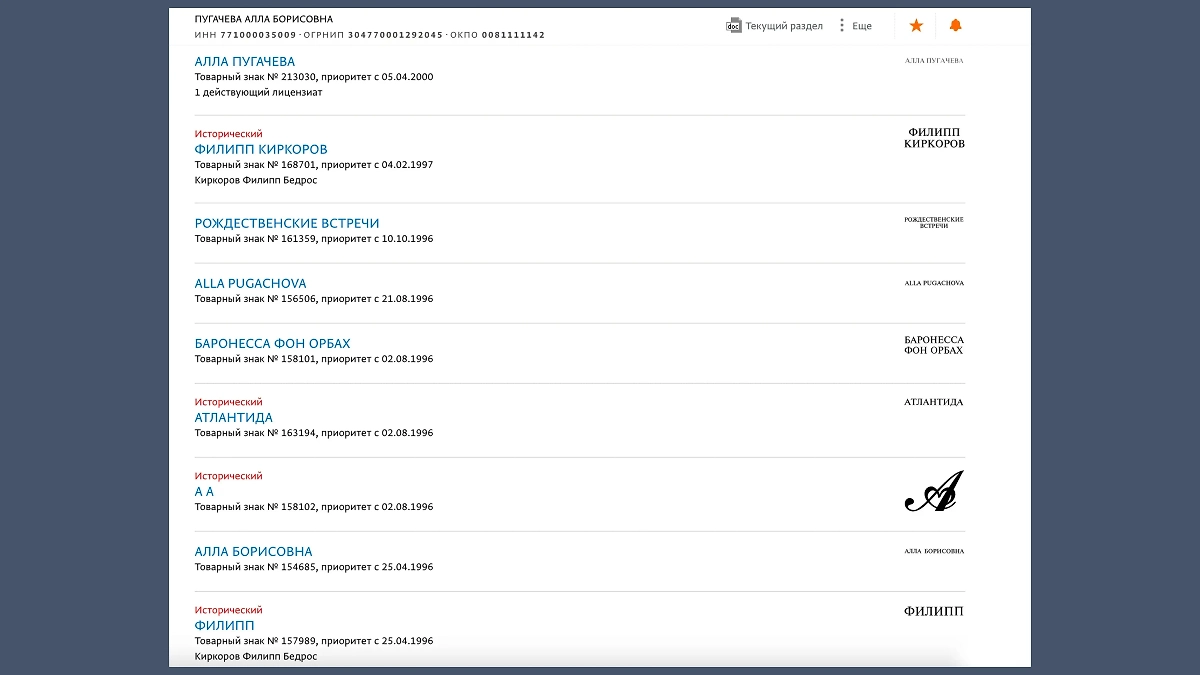Open the ФИЛИПП КИРКОРОВ trademark link

click(x=260, y=150)
